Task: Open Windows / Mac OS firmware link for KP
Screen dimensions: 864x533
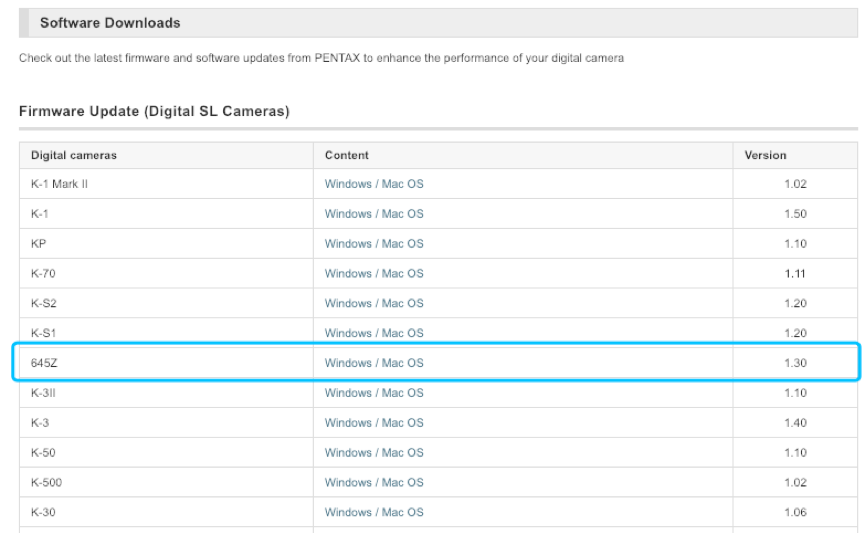Action: click(374, 244)
